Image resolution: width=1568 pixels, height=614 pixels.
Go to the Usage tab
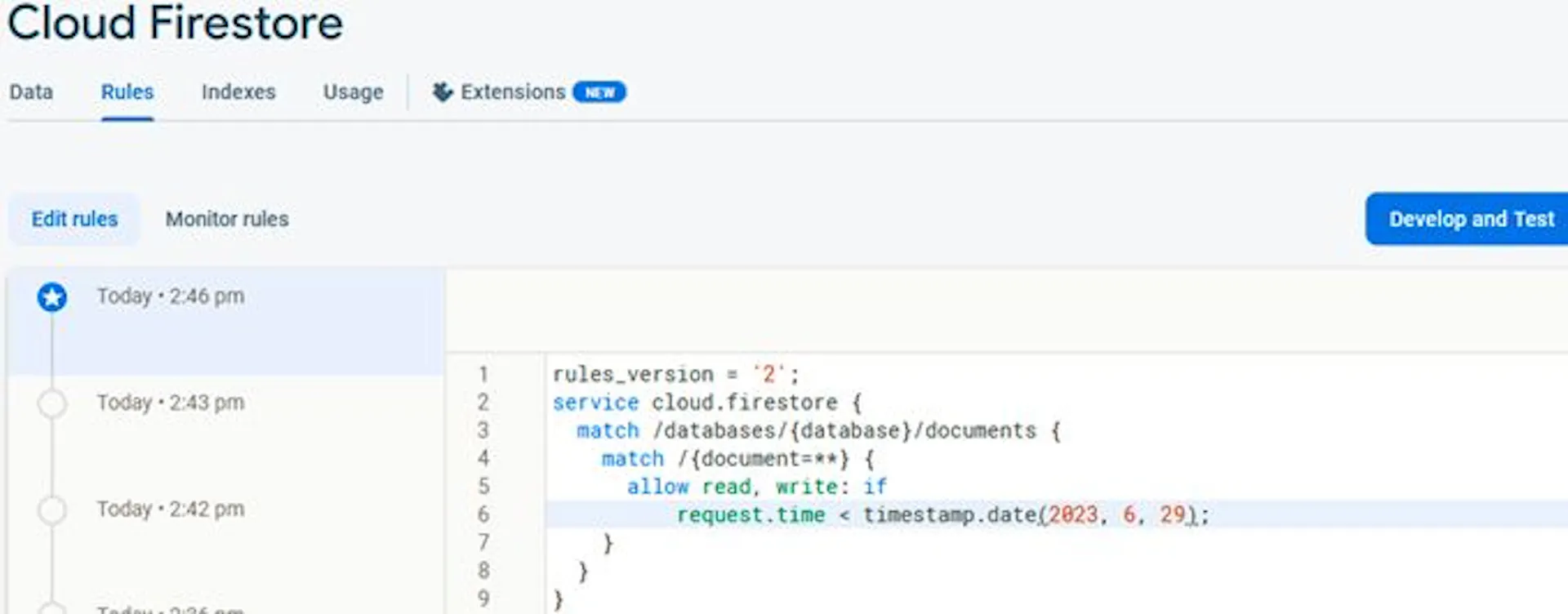pyautogui.click(x=353, y=92)
